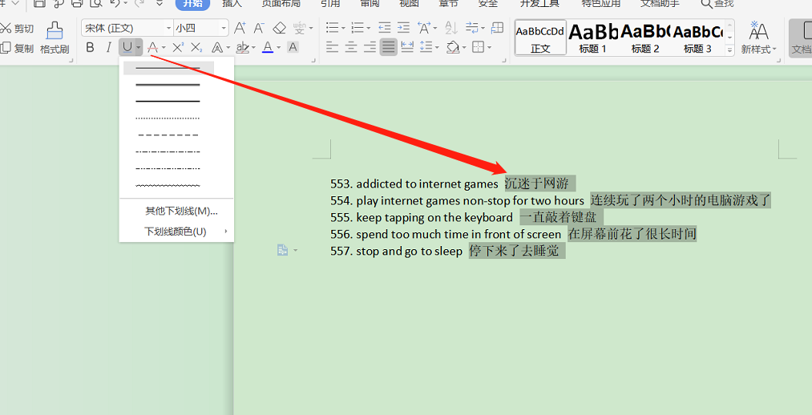Click the Increase Indent icon
The width and height of the screenshot is (812, 415).
tap(403, 27)
